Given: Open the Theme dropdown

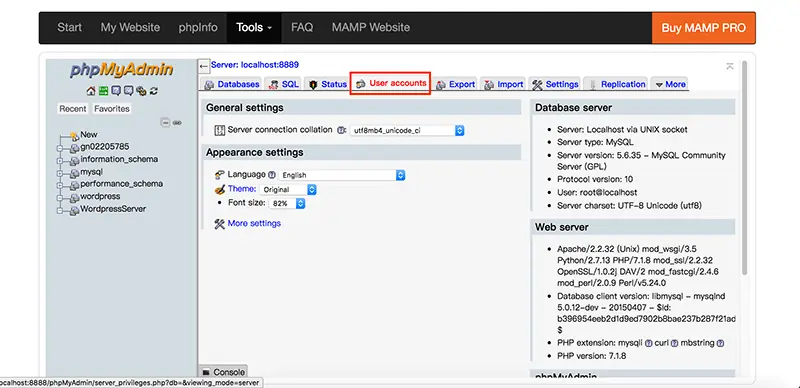Looking at the screenshot, I should coord(288,189).
